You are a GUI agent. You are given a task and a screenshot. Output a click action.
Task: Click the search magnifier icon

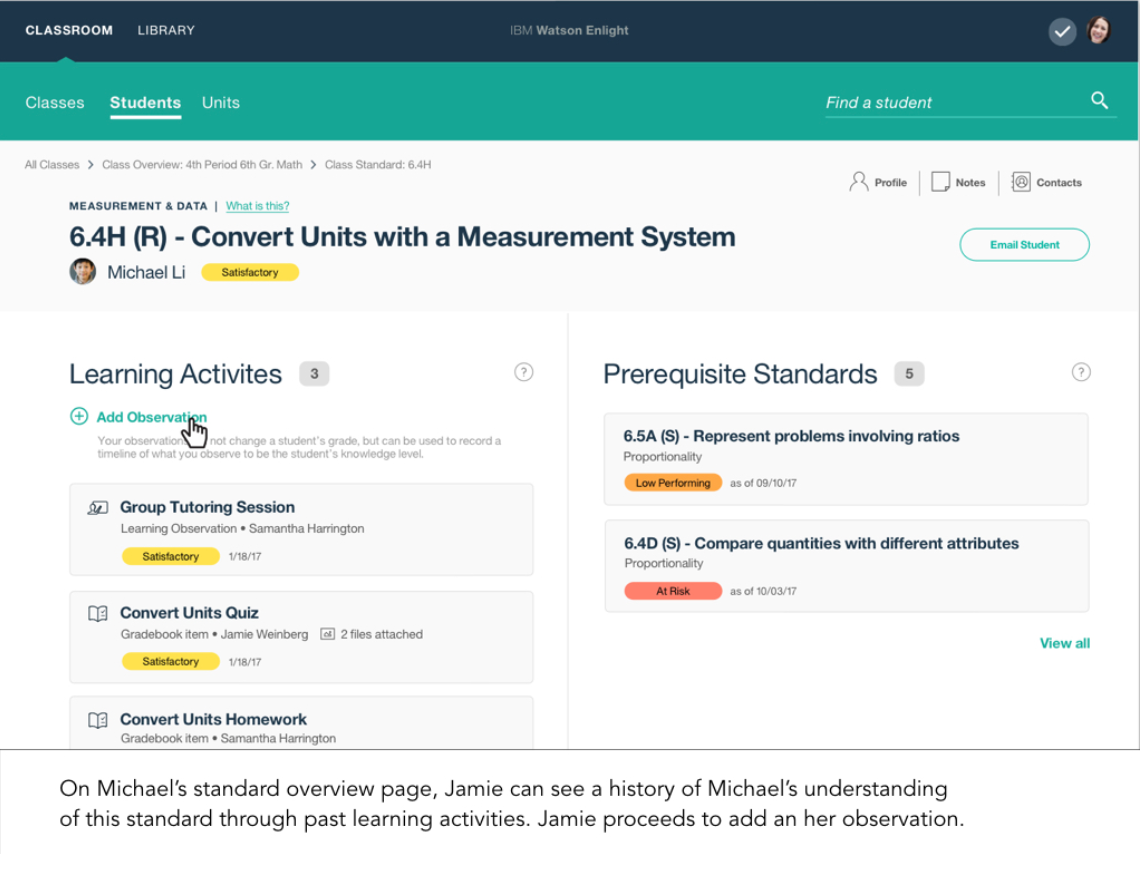1099,100
